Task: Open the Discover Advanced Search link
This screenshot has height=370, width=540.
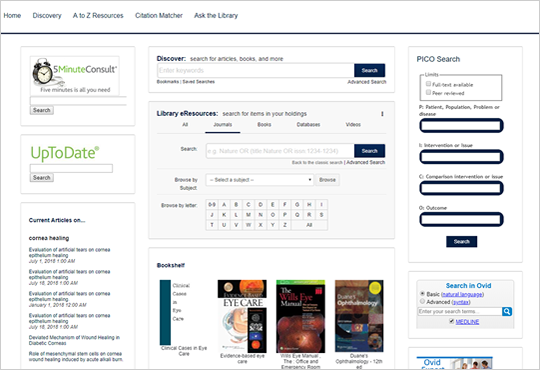Action: tap(367, 82)
